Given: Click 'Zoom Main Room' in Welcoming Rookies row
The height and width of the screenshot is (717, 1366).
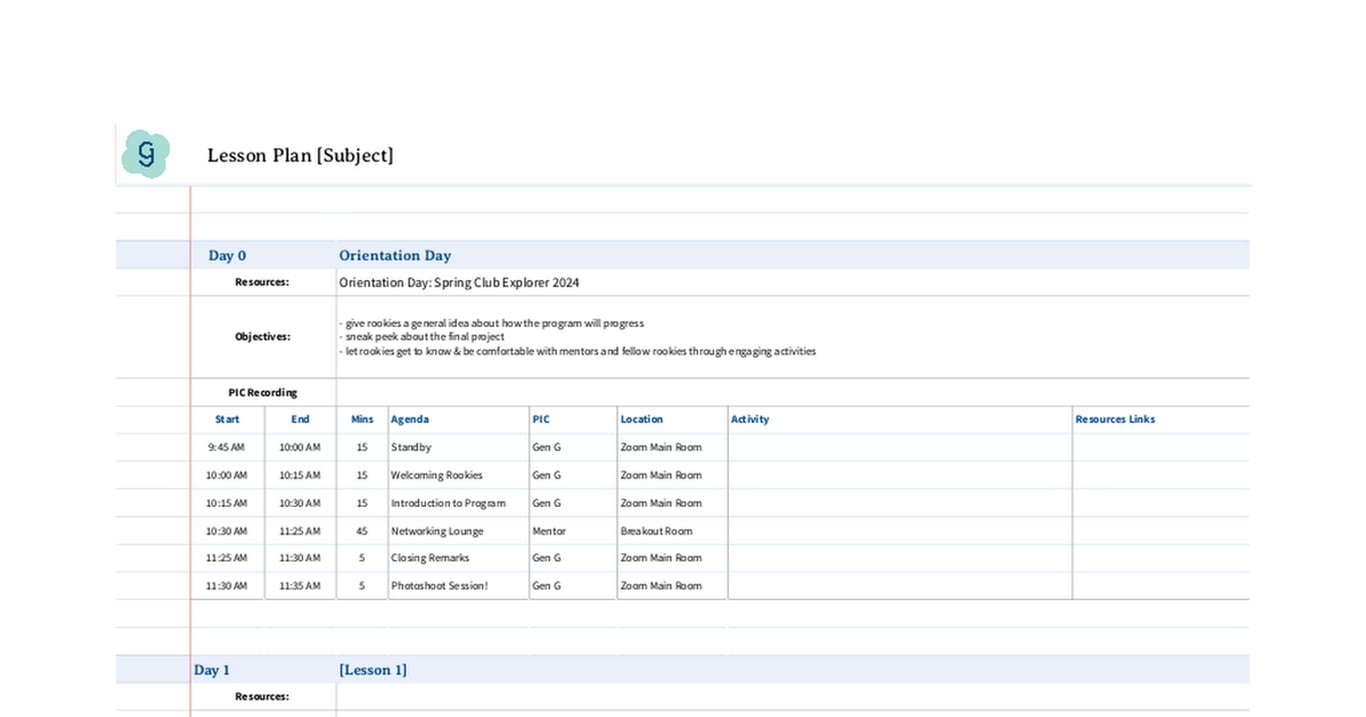Looking at the screenshot, I should pos(661,475).
